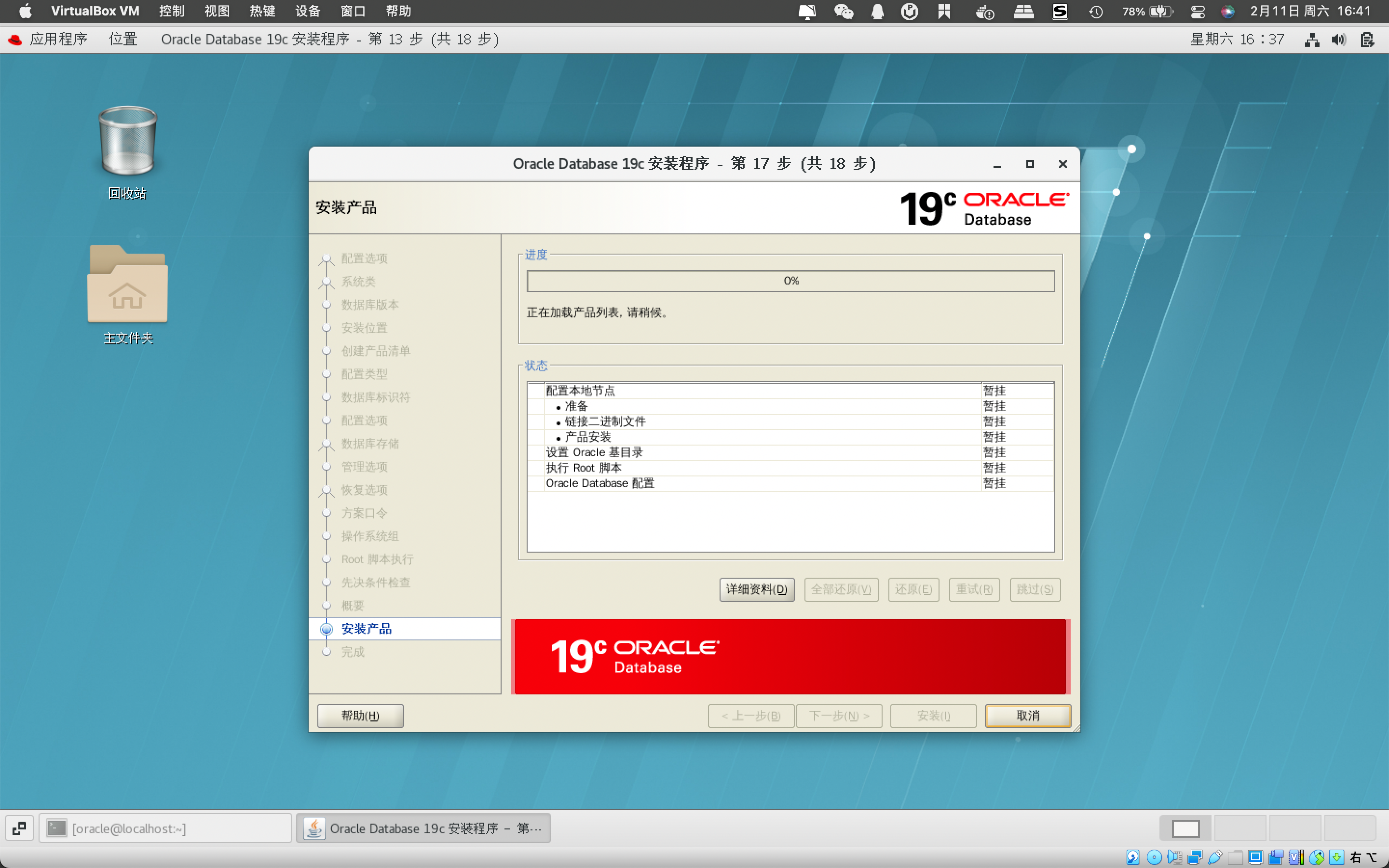Screen dimensions: 1389x868
Task: Click the 配置本地节点 status row
Action: [791, 391]
